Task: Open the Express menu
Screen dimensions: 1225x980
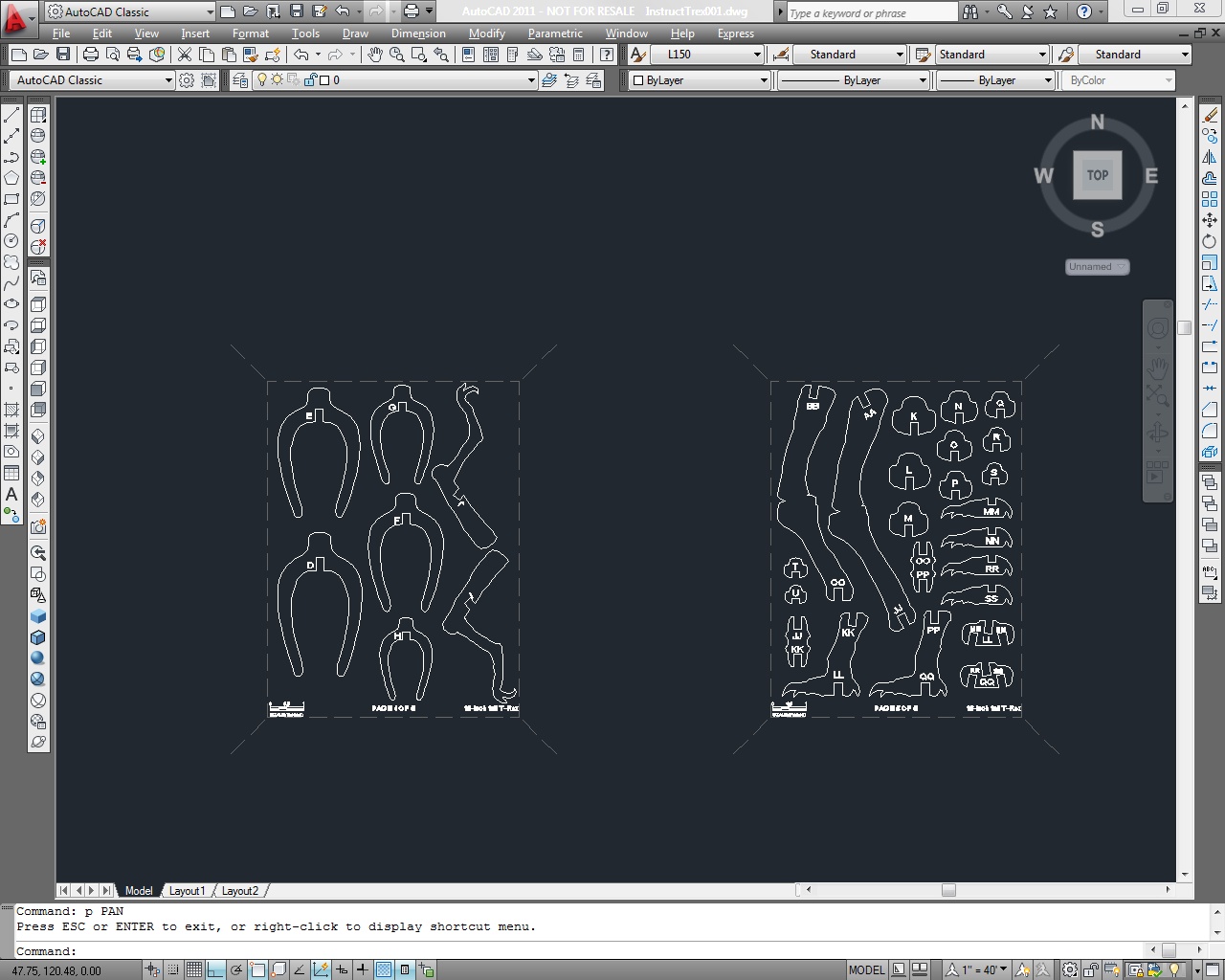Action: (736, 33)
